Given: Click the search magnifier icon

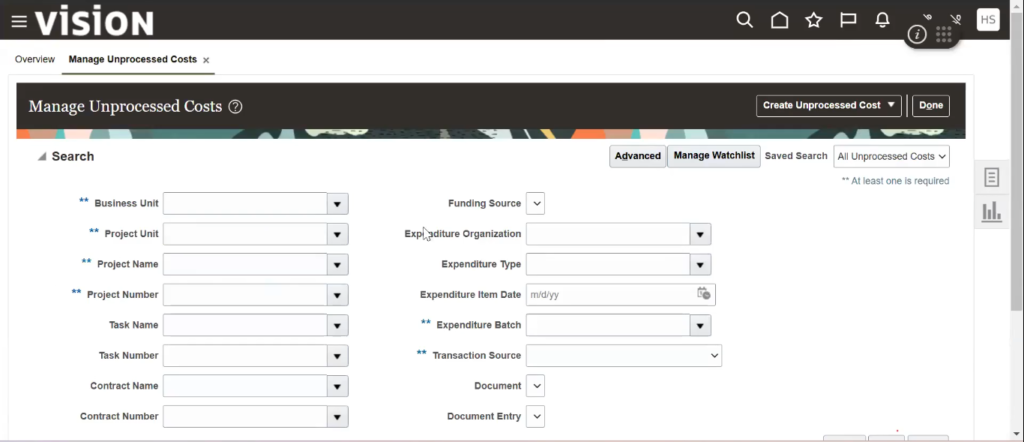Looking at the screenshot, I should [744, 20].
